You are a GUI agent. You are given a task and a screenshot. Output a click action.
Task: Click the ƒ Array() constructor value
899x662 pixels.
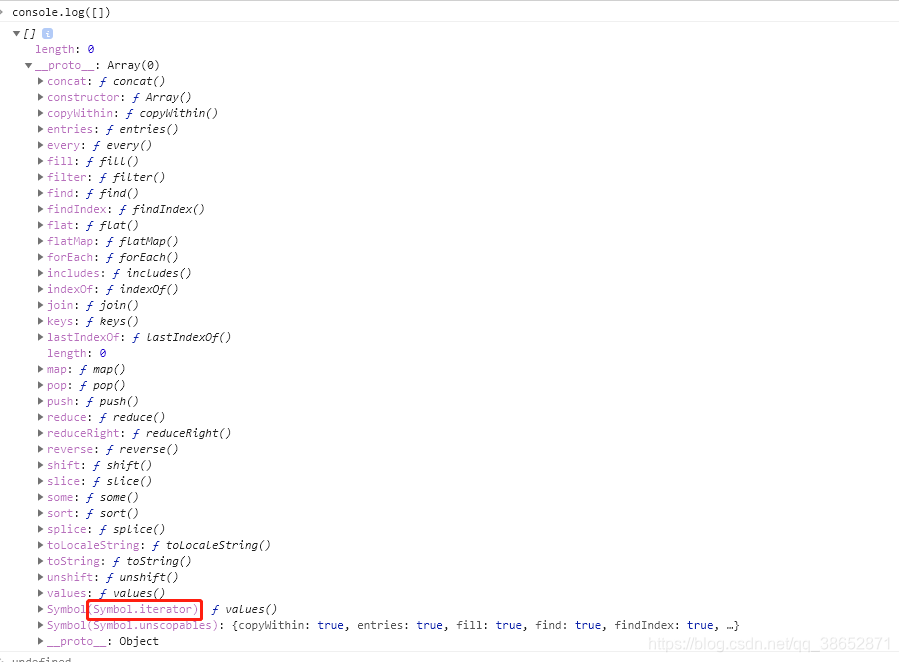pyautogui.click(x=162, y=97)
